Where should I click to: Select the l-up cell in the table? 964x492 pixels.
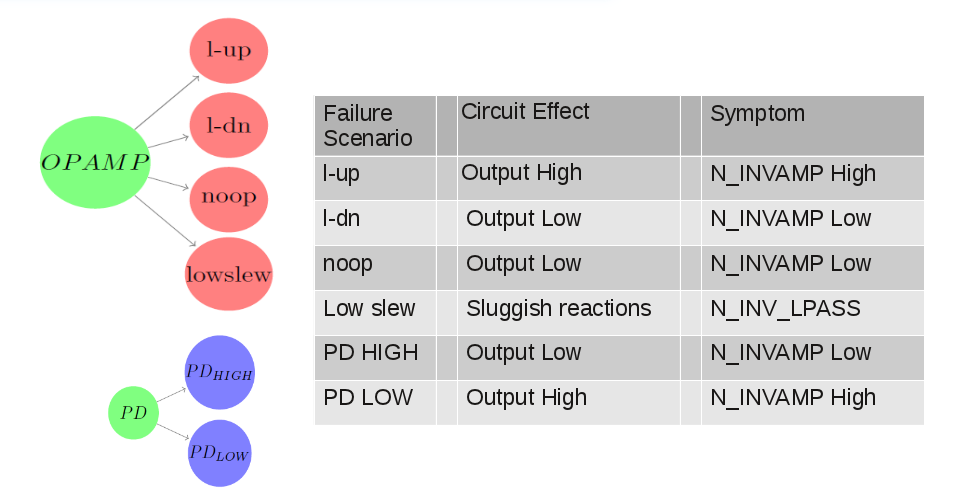coord(341,173)
